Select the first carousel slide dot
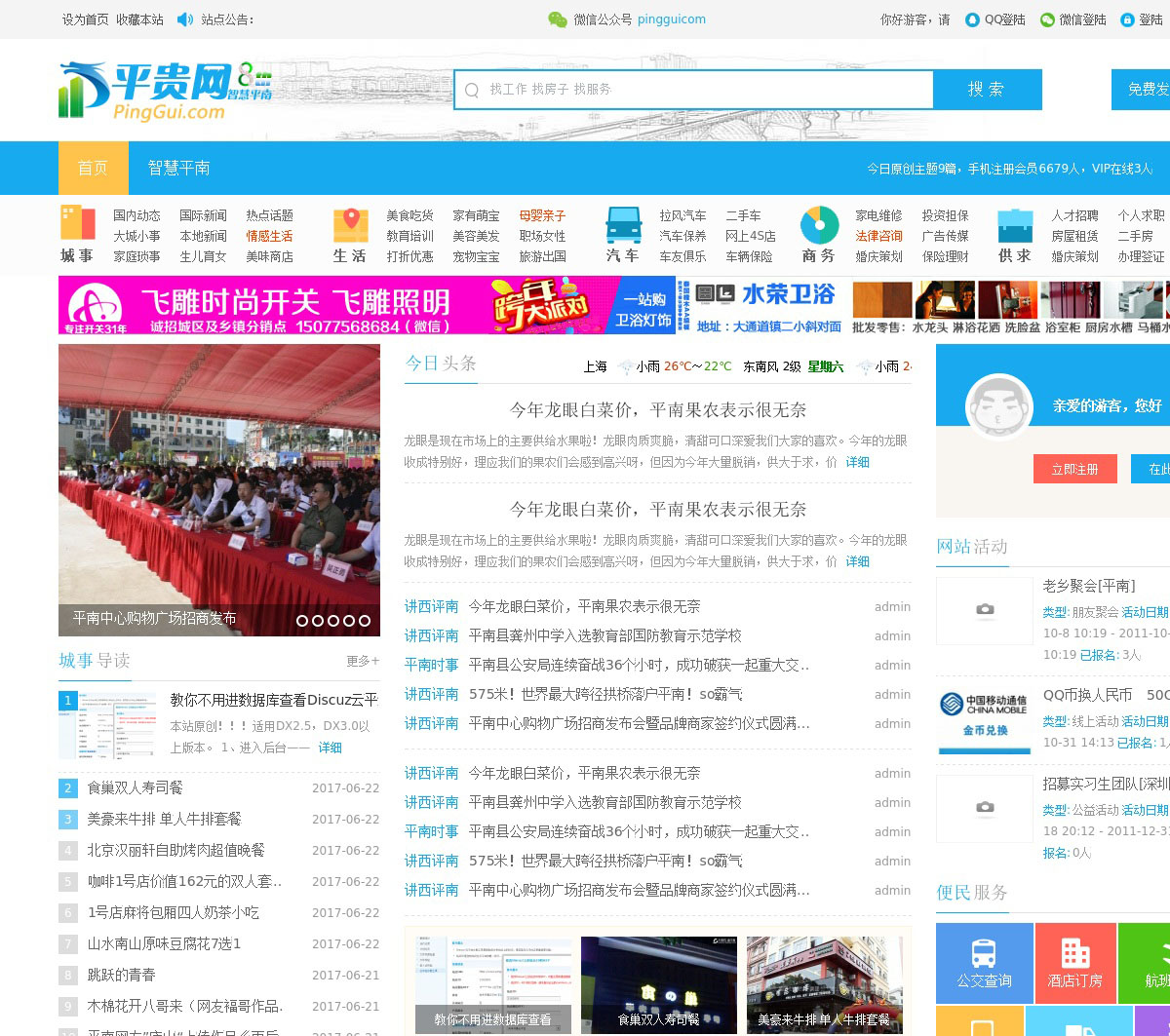Screen dimensions: 1170x1036 point(302,620)
